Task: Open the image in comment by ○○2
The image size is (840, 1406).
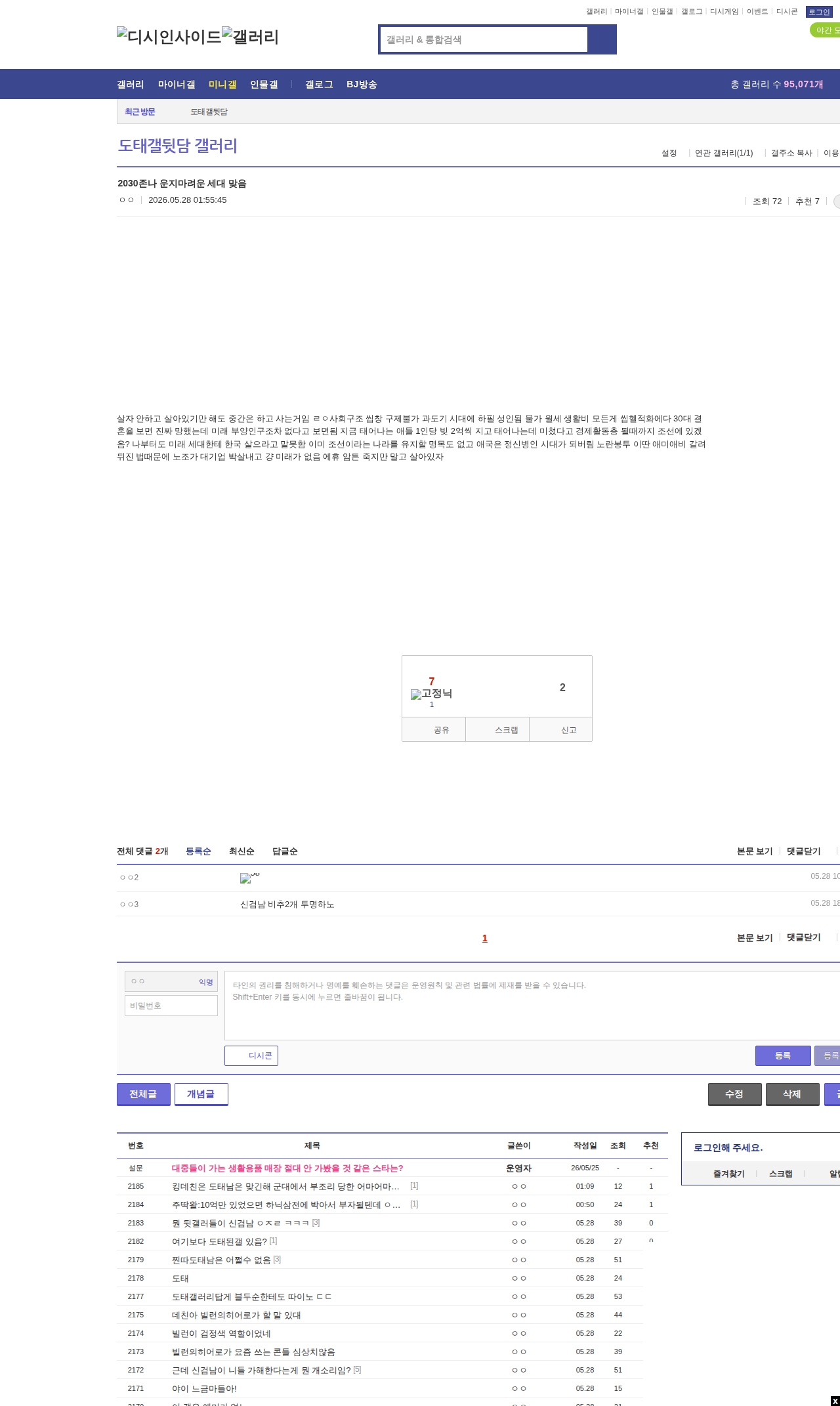Action: tap(250, 878)
